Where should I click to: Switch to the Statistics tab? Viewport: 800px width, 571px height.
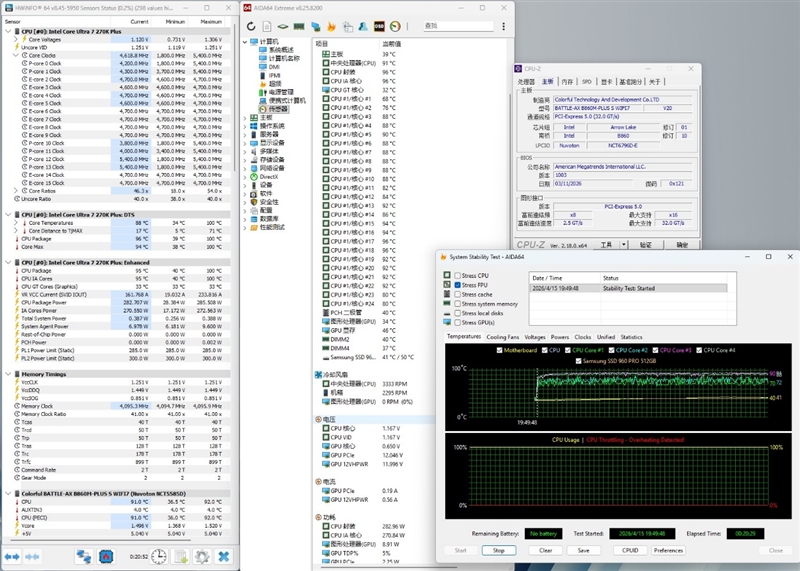coord(631,337)
